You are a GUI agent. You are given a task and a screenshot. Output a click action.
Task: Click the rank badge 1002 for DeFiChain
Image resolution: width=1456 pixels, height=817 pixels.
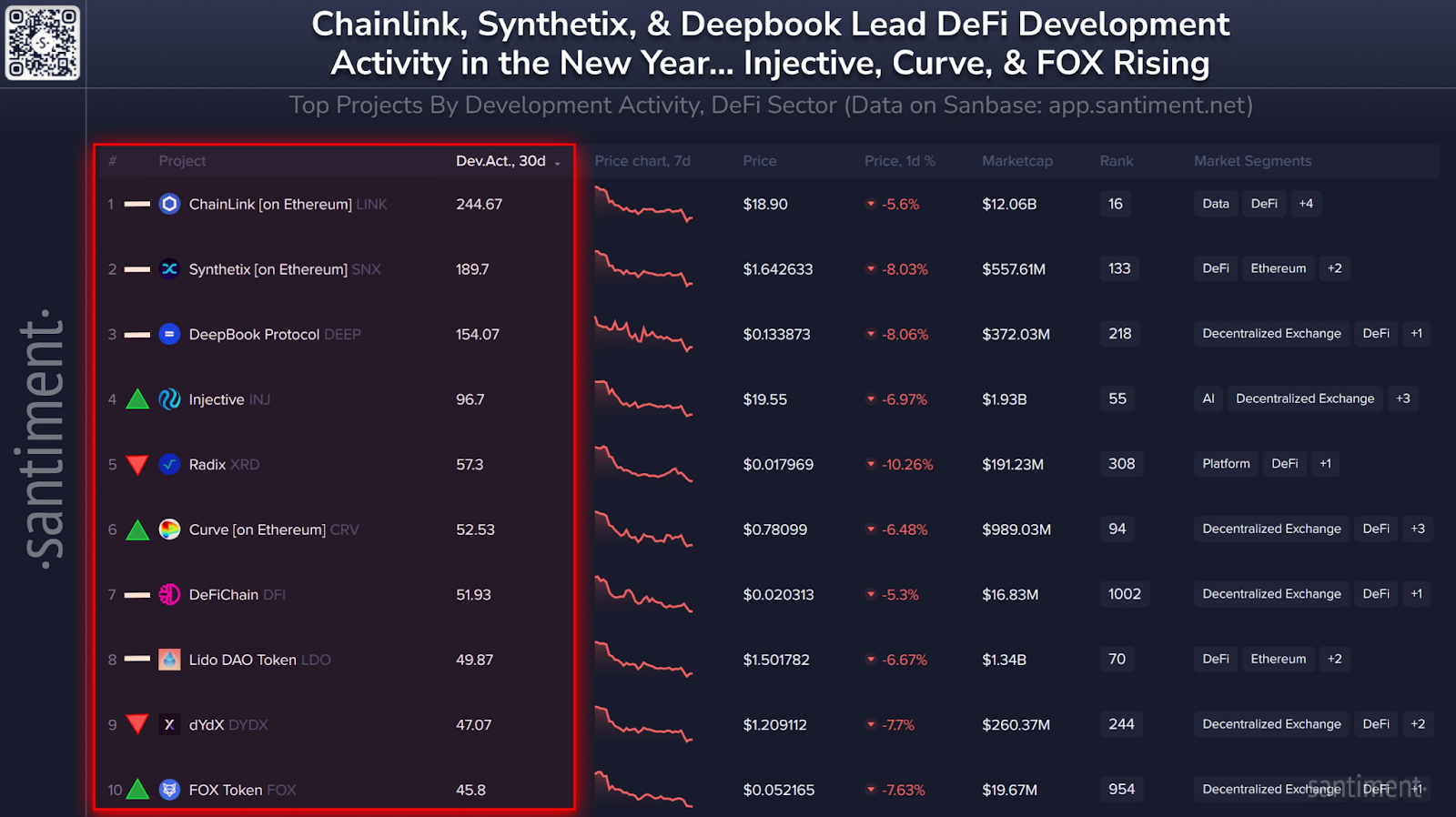[1125, 594]
